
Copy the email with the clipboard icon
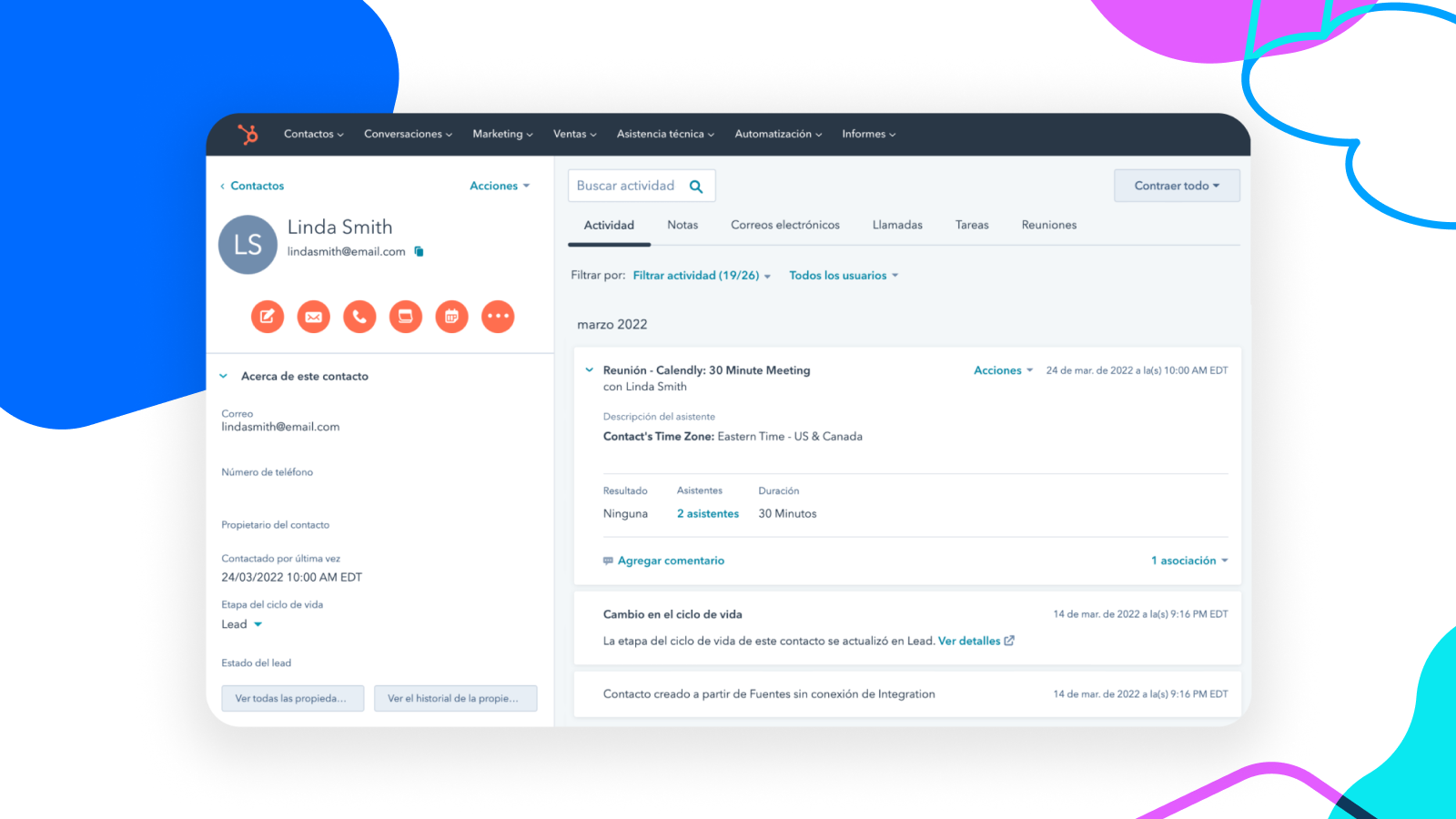[x=419, y=251]
